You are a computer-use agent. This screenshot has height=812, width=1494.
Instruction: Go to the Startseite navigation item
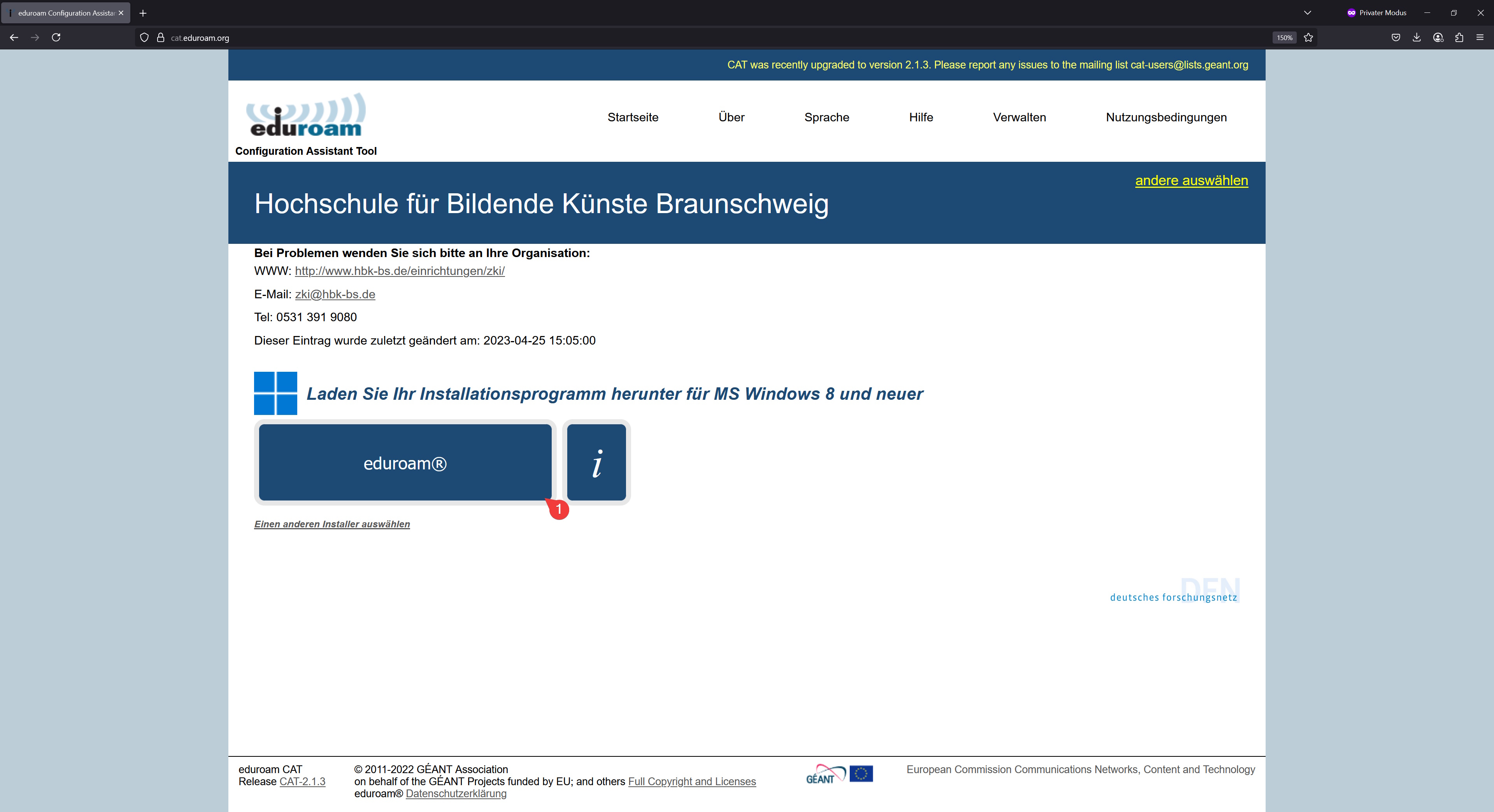[633, 117]
